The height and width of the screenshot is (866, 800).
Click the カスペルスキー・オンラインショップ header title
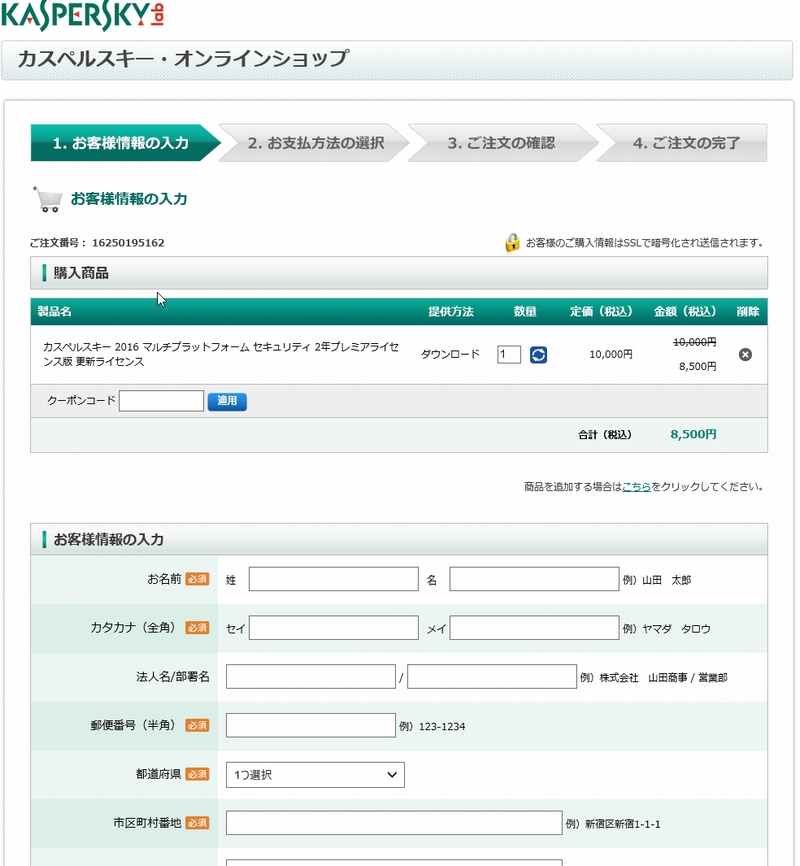tap(183, 59)
